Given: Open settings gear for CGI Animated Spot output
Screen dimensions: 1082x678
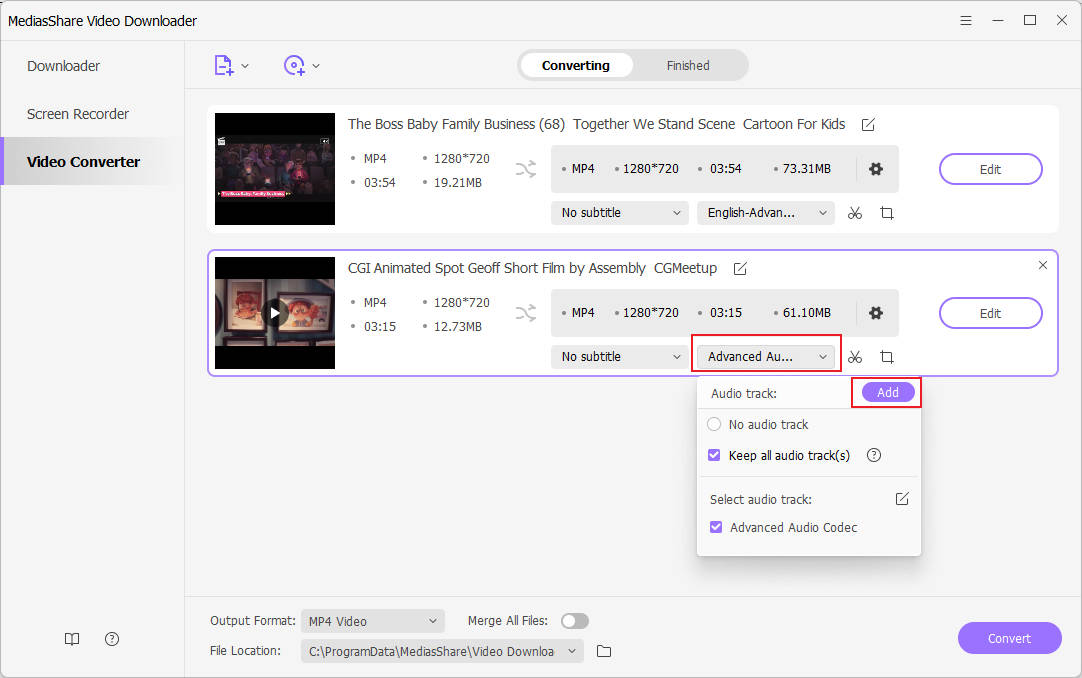Looking at the screenshot, I should click(x=876, y=313).
